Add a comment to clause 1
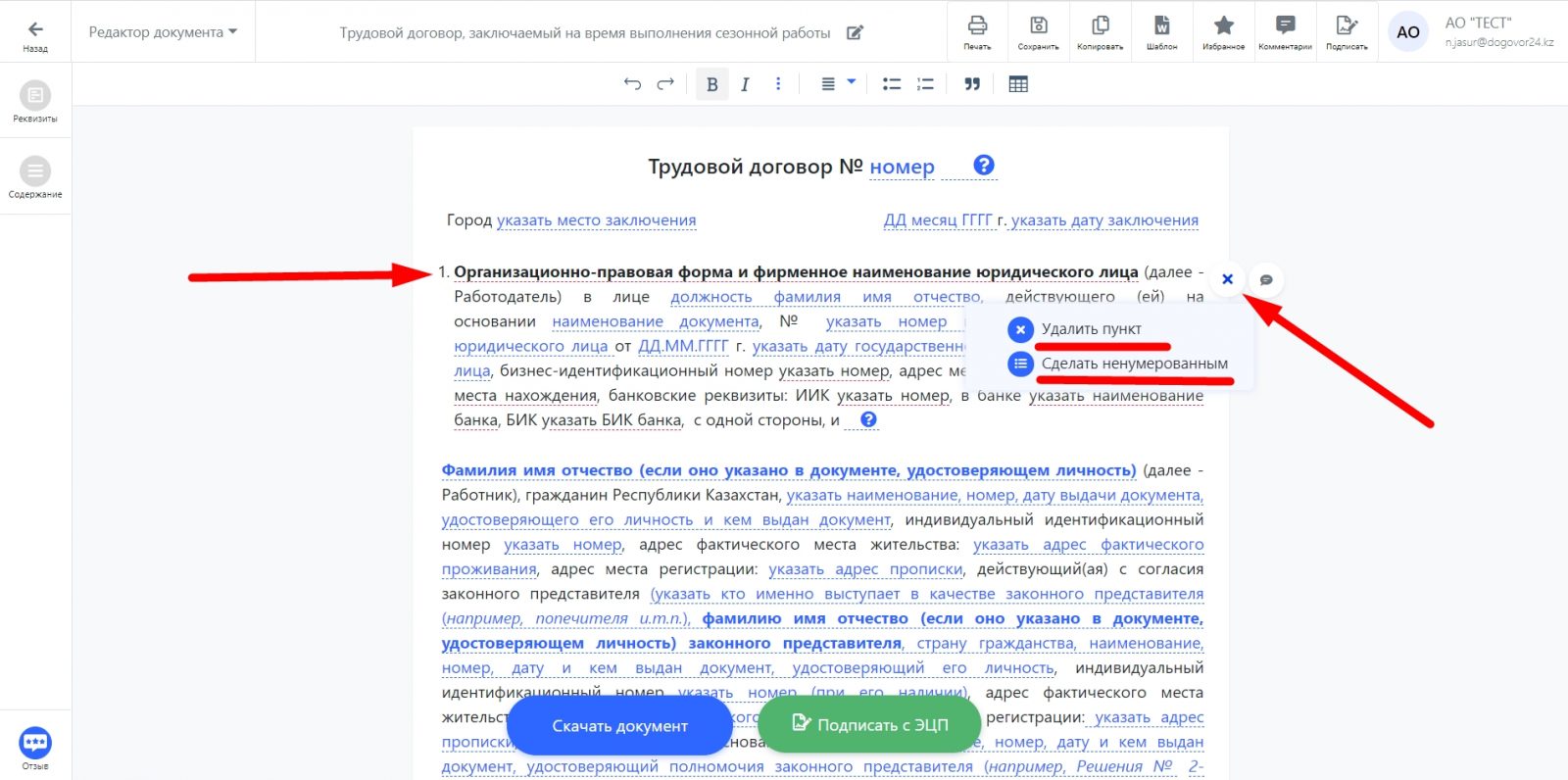Image resolution: width=1568 pixels, height=780 pixels. tap(1266, 280)
